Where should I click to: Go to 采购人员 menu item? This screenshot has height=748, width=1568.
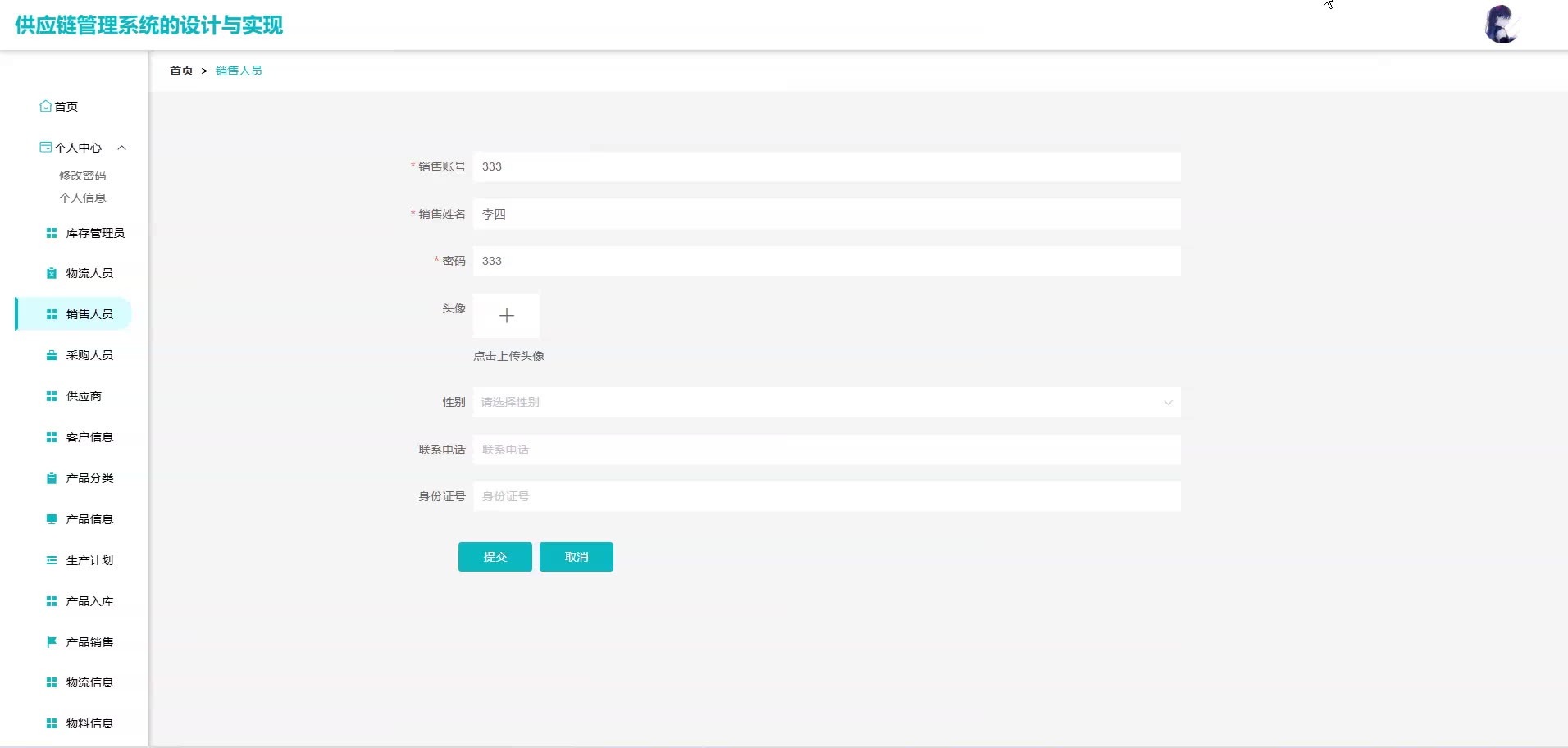[x=89, y=355]
